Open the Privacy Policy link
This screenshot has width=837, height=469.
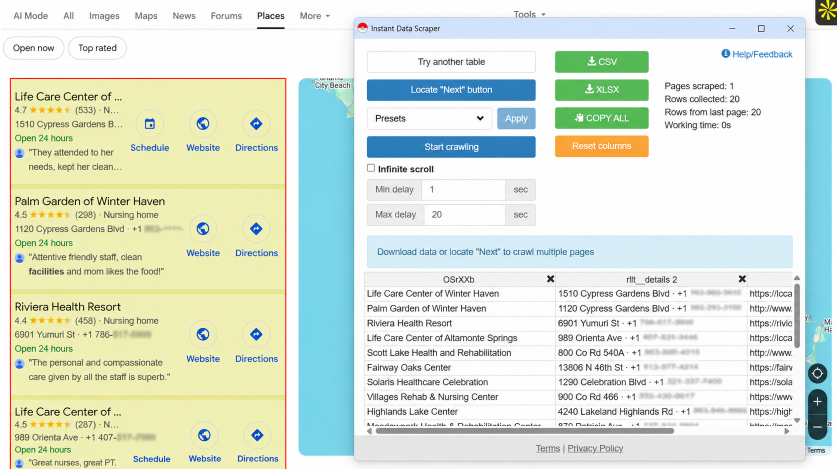pos(595,448)
